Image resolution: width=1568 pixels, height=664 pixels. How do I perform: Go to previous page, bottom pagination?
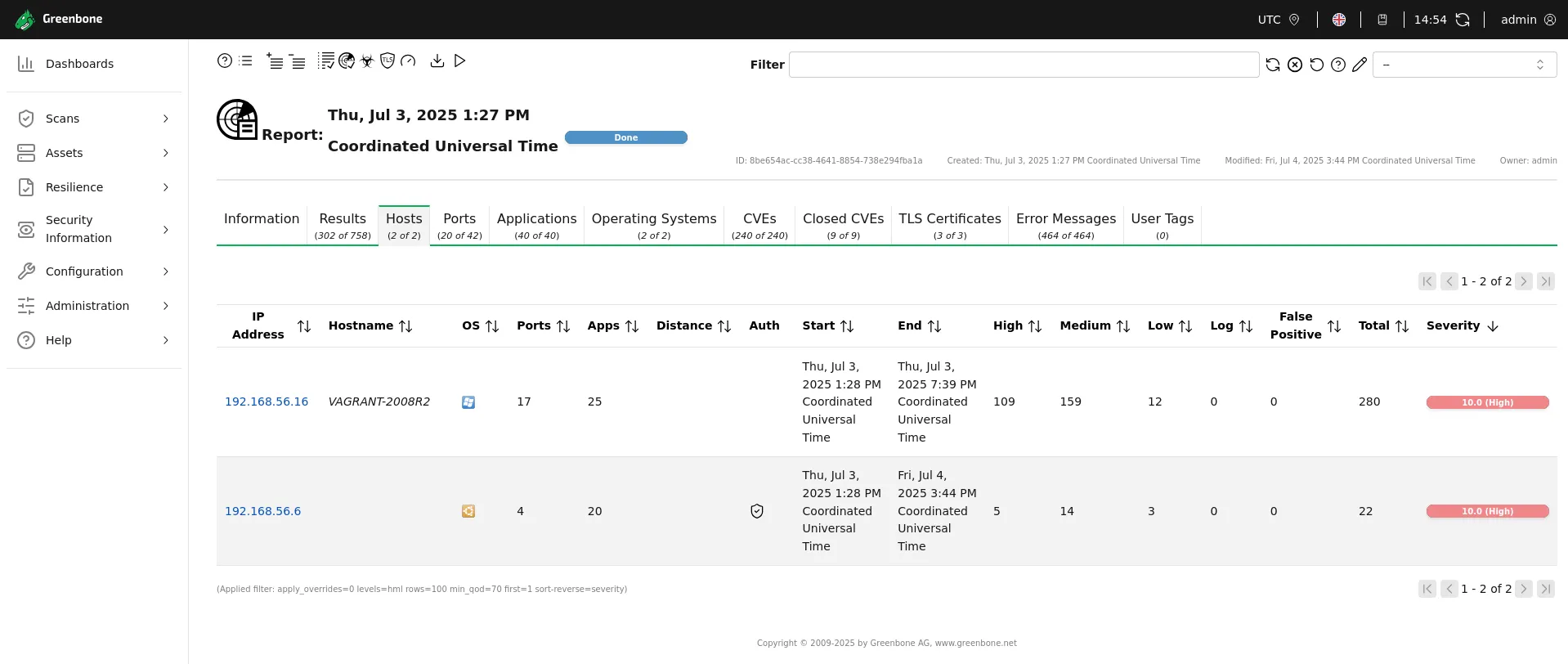tap(1449, 589)
